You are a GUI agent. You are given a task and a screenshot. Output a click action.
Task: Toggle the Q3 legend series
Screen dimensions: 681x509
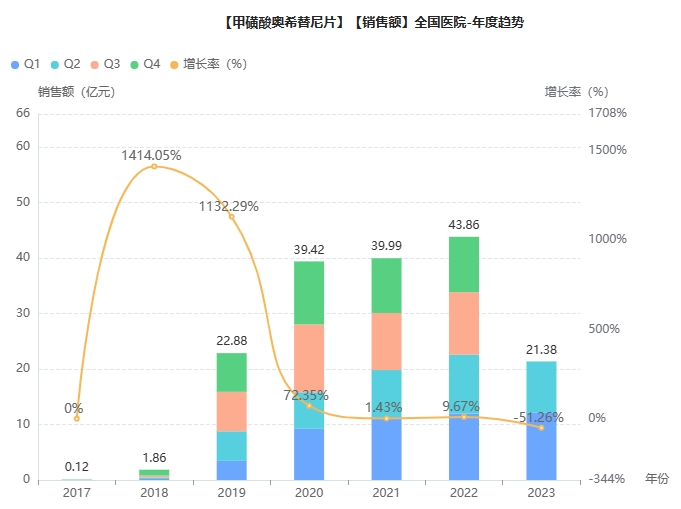click(106, 64)
